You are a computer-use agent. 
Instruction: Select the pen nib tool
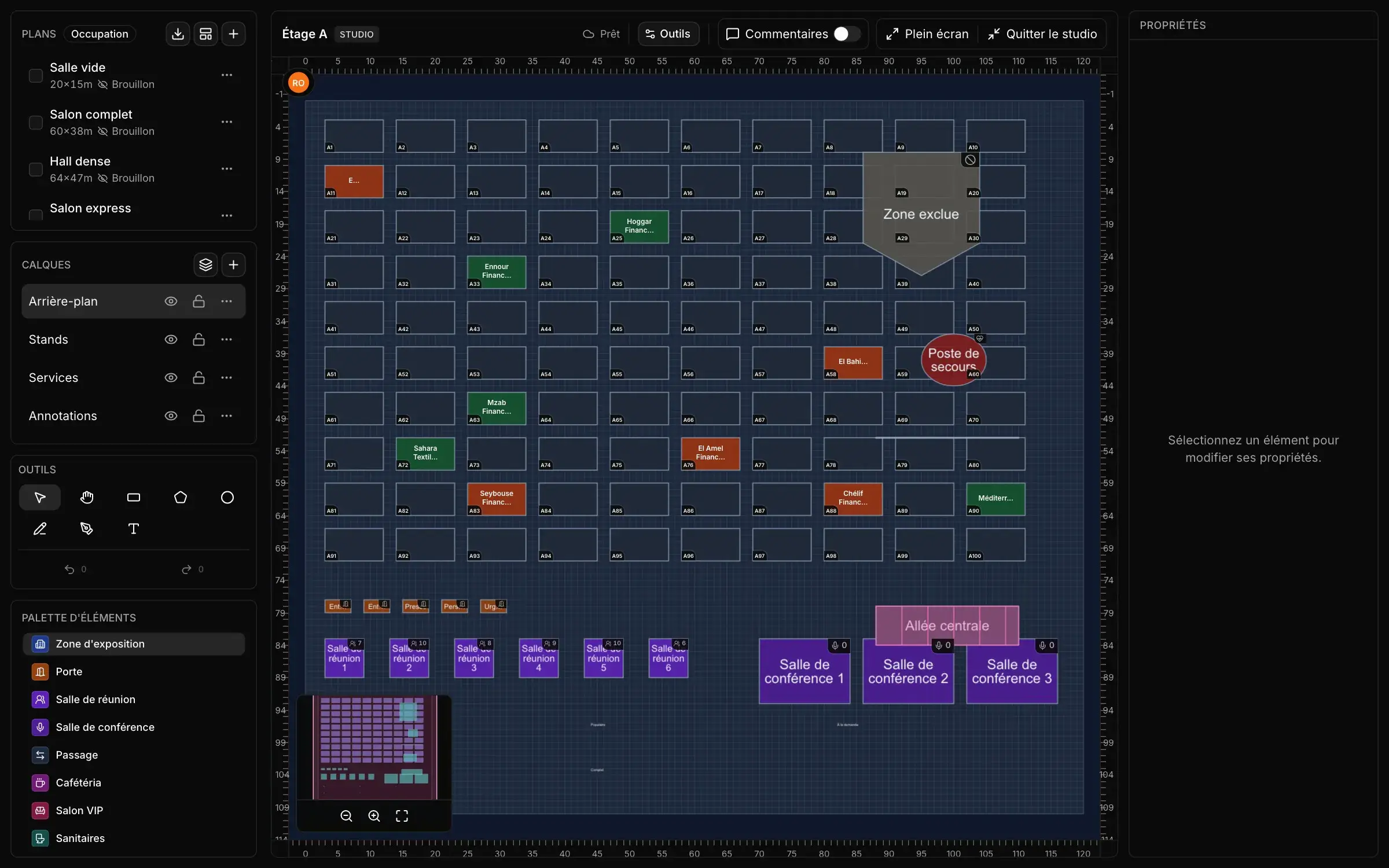87,529
